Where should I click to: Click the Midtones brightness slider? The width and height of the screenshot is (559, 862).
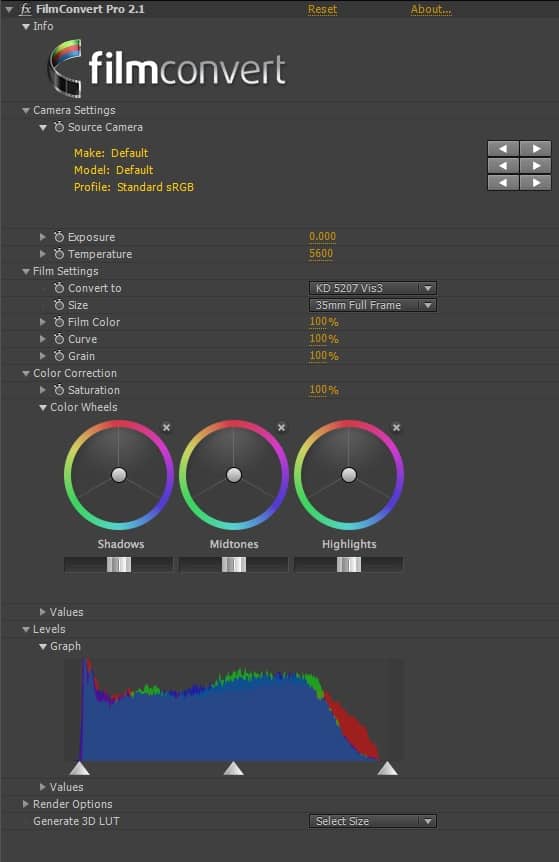[234, 565]
